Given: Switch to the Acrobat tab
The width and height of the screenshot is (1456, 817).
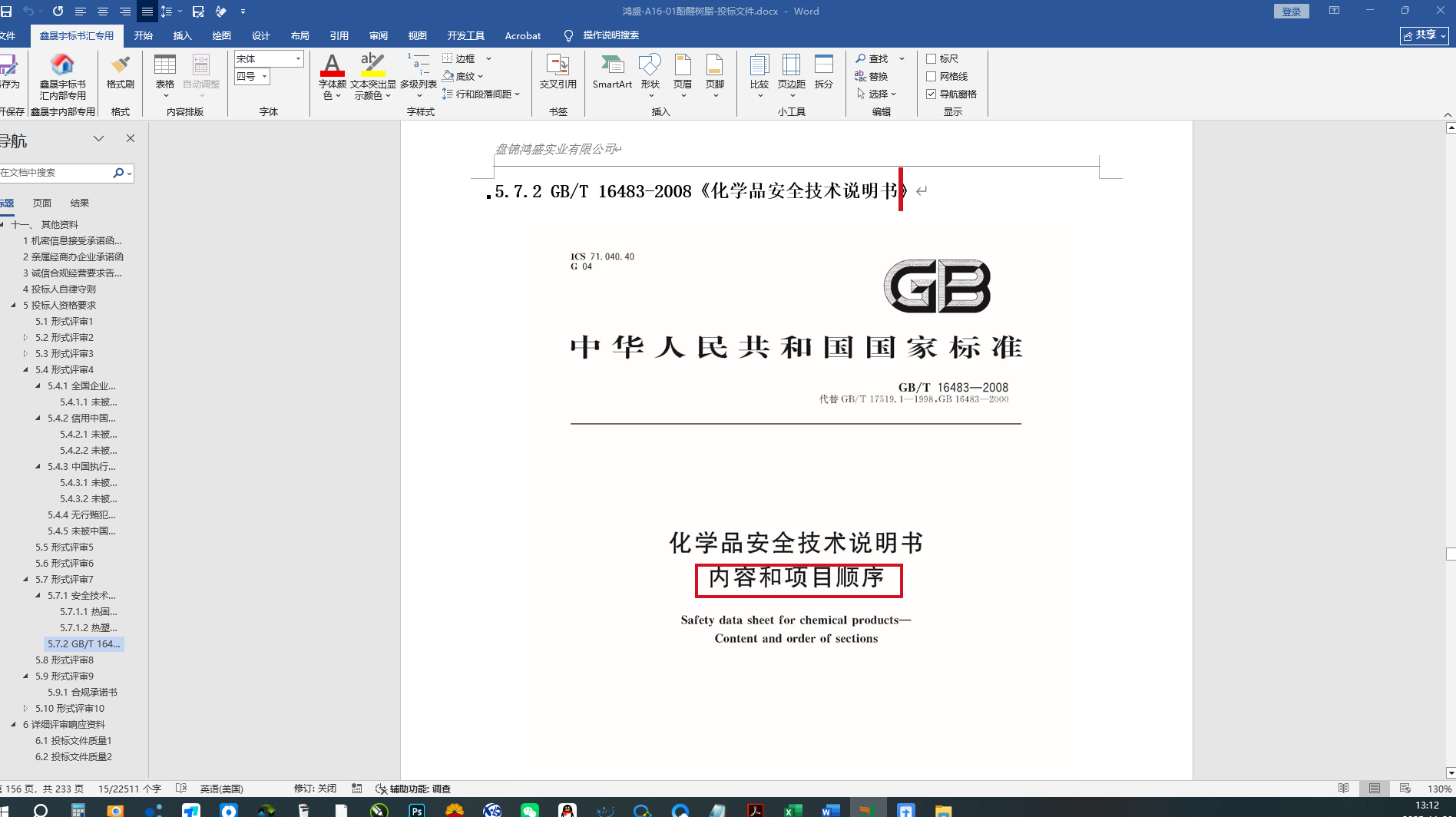Looking at the screenshot, I should click(522, 35).
